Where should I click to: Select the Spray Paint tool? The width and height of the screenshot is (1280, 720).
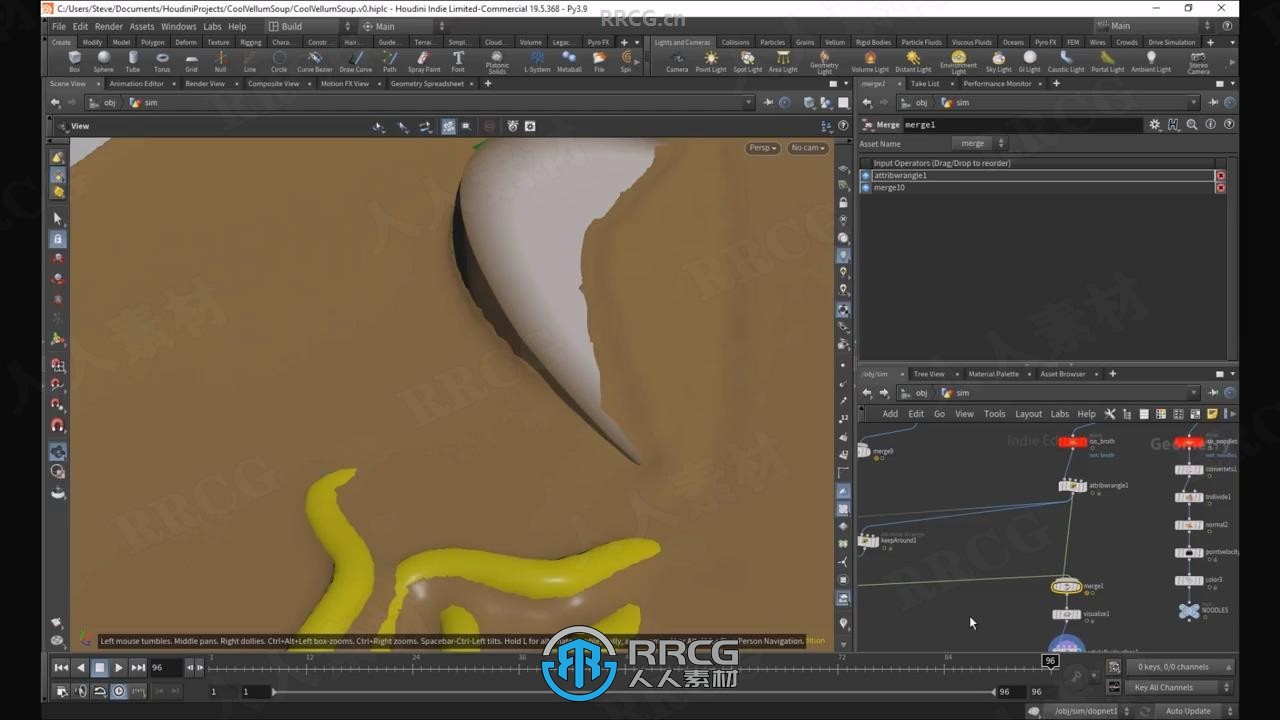424,62
